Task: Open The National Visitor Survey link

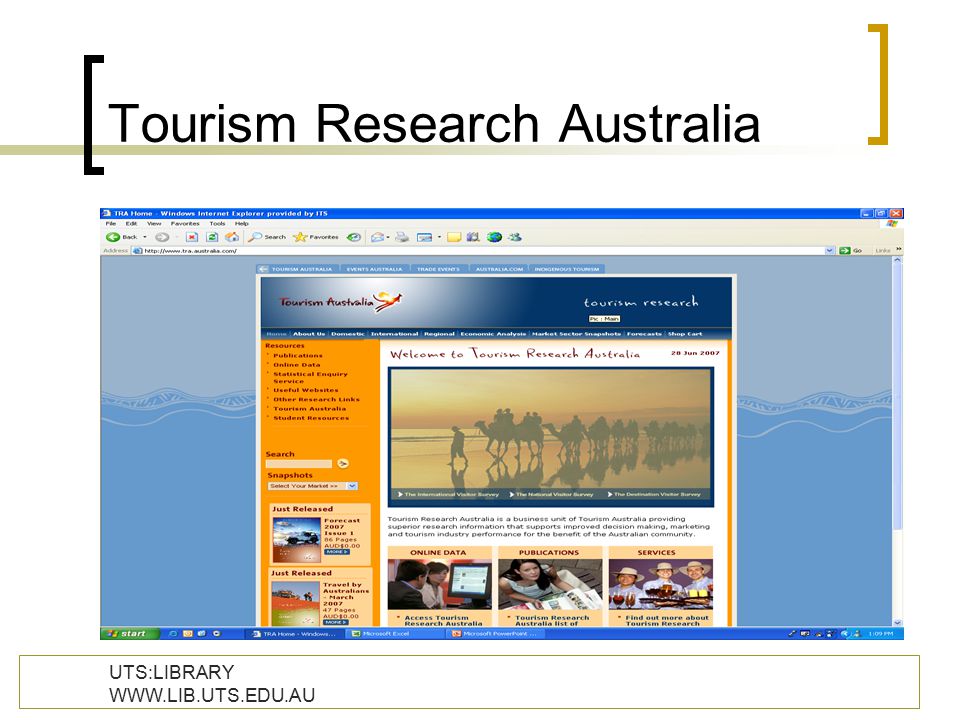Action: 551,494
